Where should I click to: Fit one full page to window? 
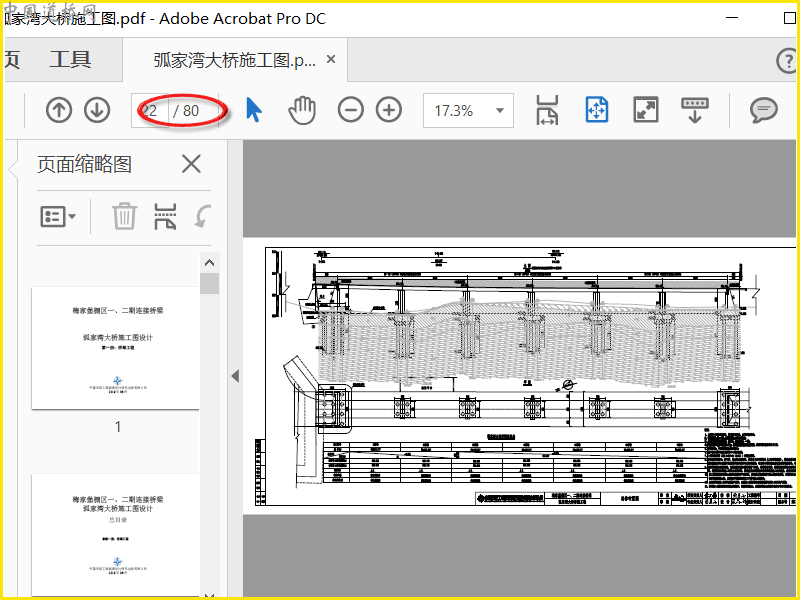597,110
